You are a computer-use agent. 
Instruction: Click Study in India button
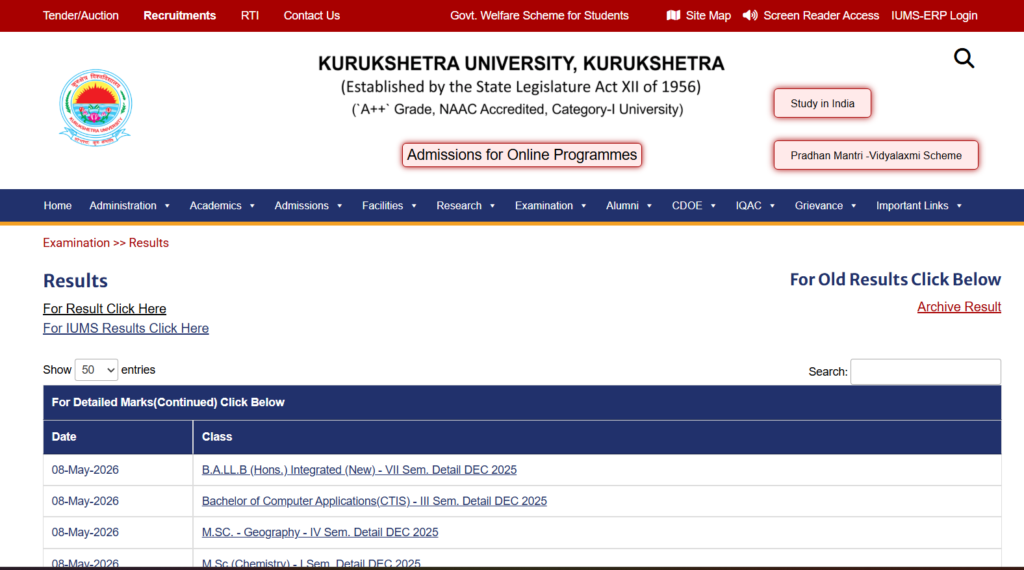(x=822, y=103)
